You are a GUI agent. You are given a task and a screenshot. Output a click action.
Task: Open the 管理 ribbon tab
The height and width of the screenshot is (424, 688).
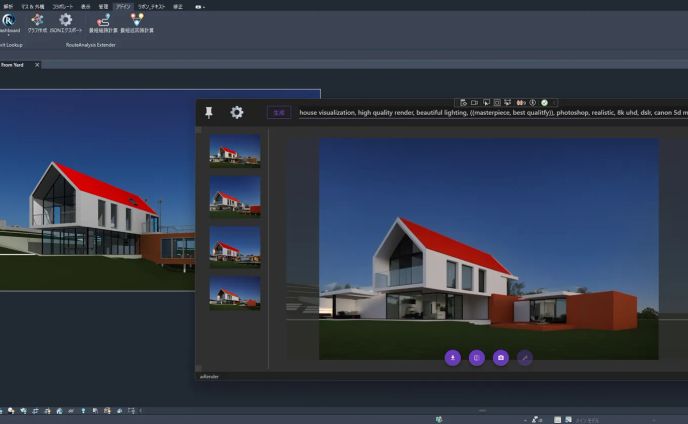click(x=103, y=7)
